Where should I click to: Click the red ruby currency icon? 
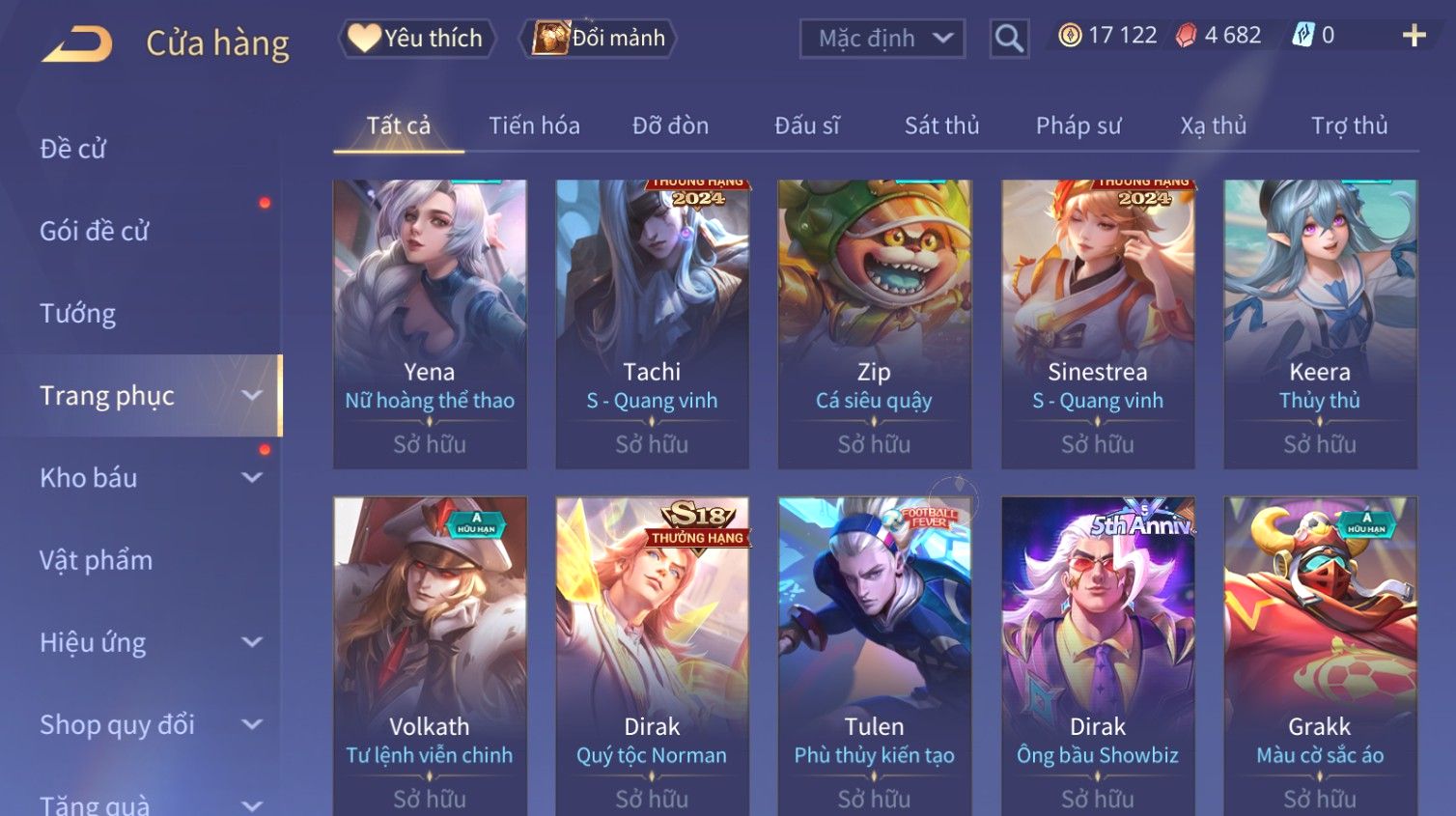(x=1186, y=36)
